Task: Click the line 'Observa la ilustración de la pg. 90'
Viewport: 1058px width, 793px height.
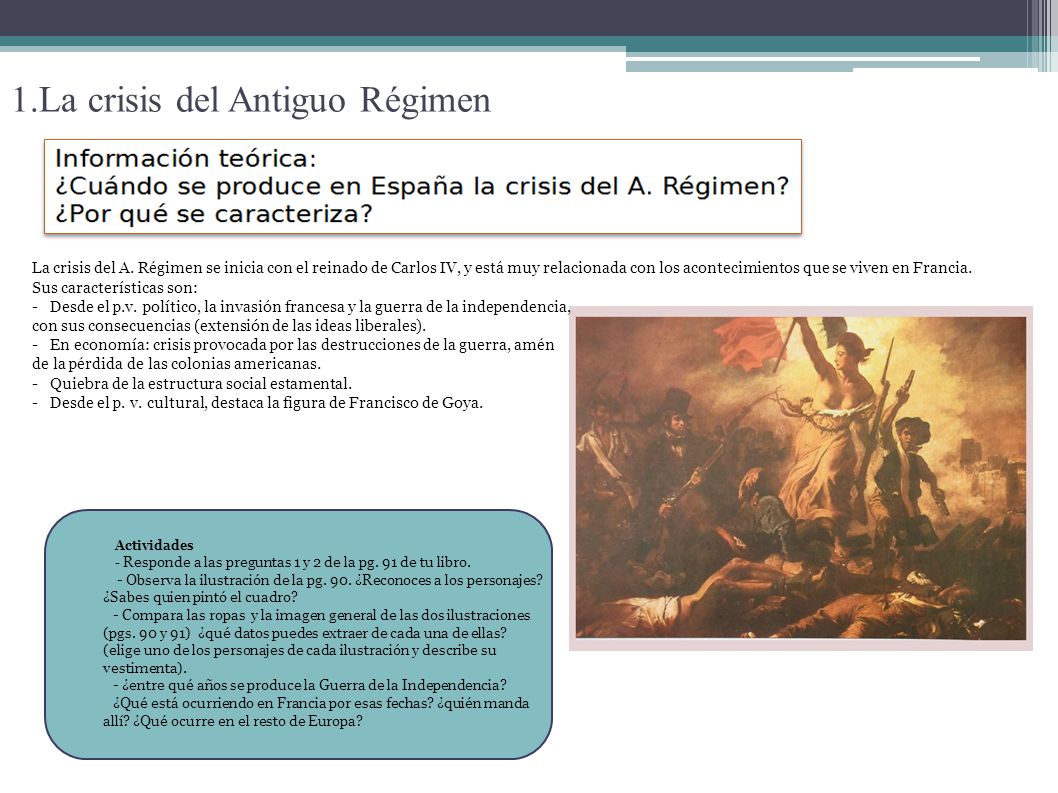Action: (x=330, y=580)
